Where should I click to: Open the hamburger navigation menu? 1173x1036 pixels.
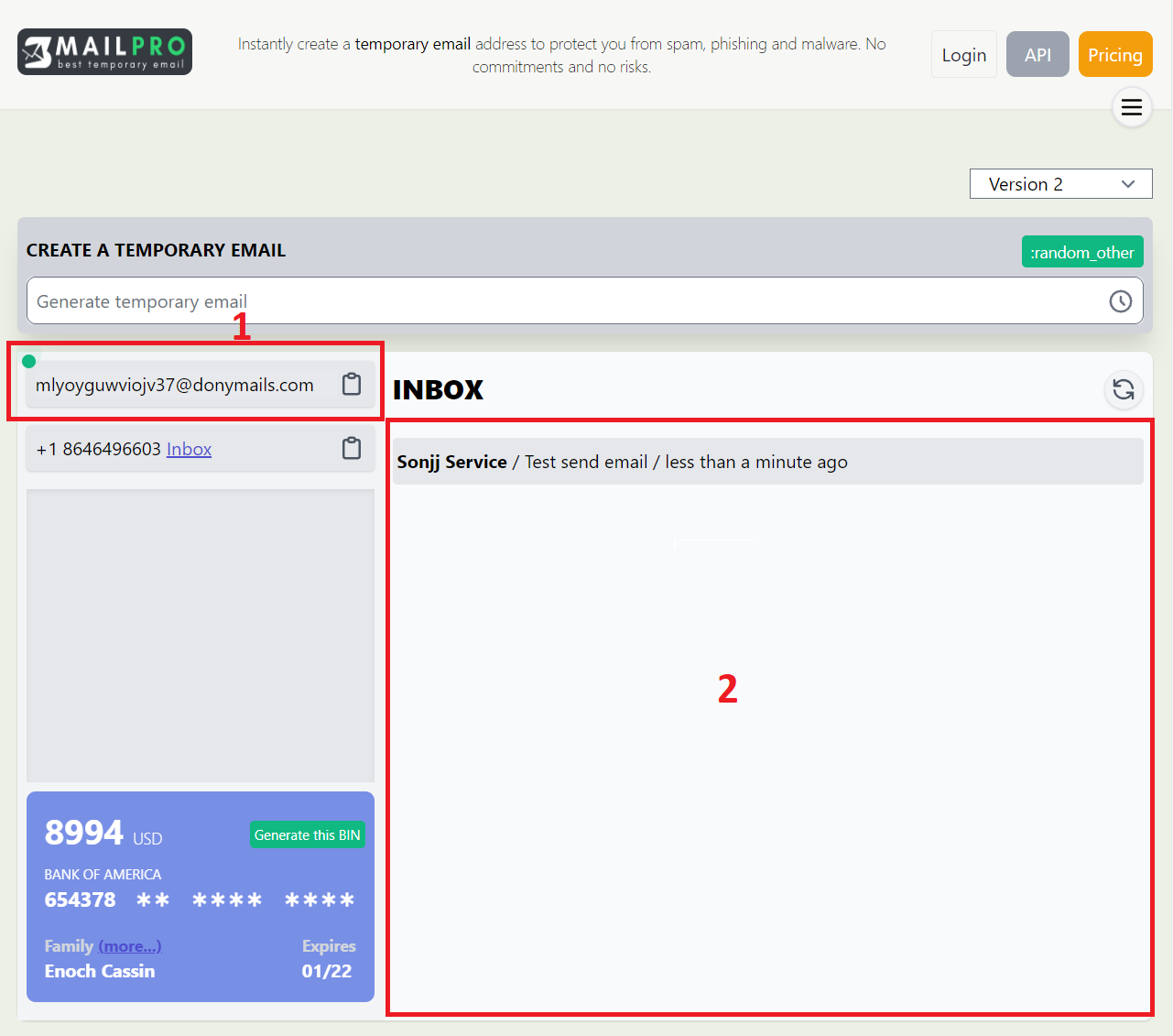1132,107
